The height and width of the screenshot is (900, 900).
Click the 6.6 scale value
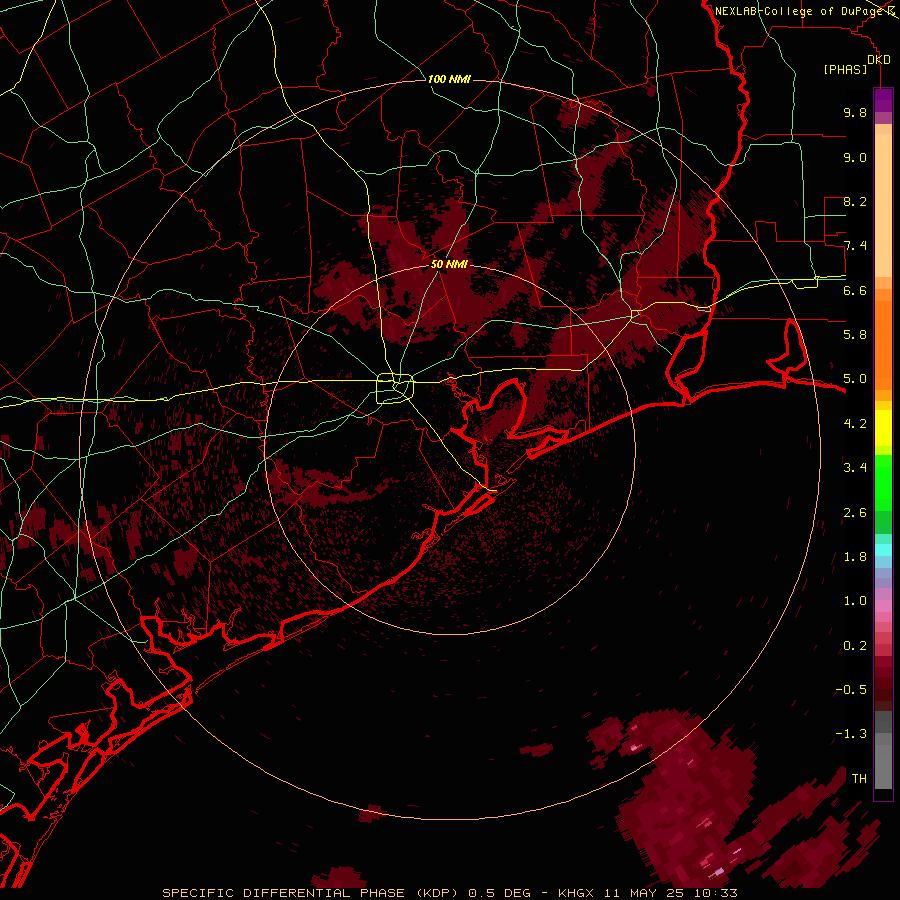click(x=855, y=290)
